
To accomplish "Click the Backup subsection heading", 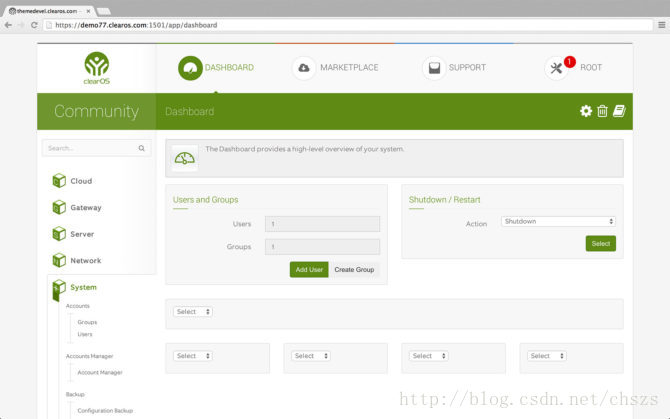I will point(75,394).
